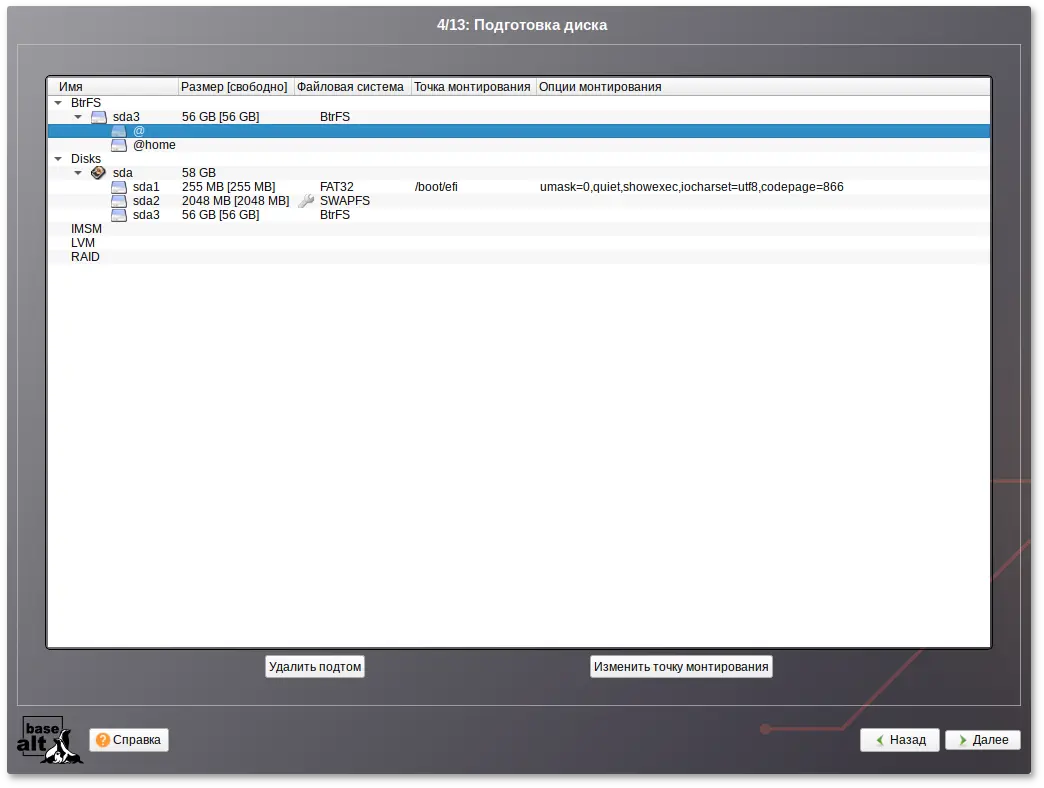Collapse the sda disk node
This screenshot has height=788, width=1044.
pyautogui.click(x=78, y=172)
